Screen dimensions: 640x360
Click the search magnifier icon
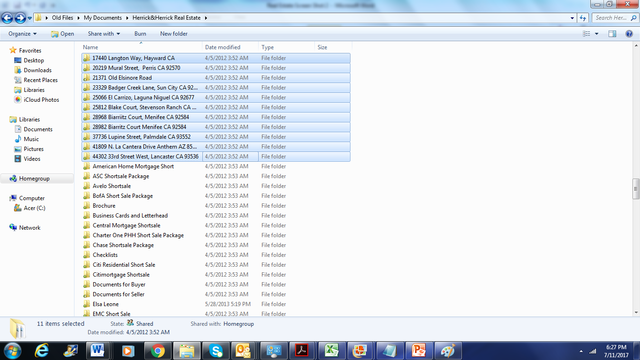[x=633, y=18]
